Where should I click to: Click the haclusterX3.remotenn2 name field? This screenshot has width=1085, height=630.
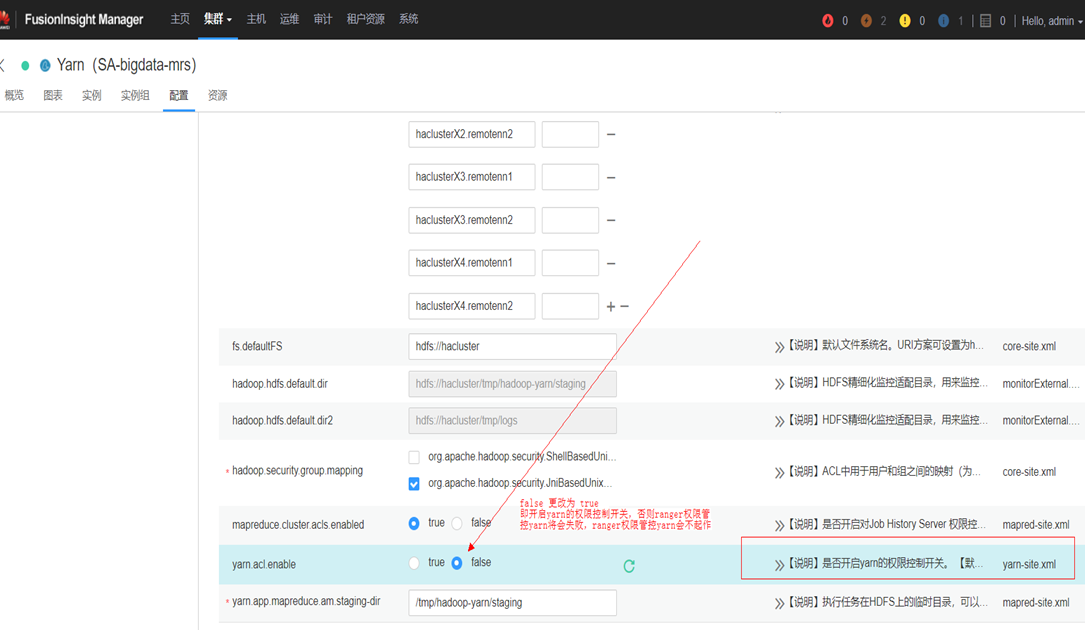(x=471, y=220)
